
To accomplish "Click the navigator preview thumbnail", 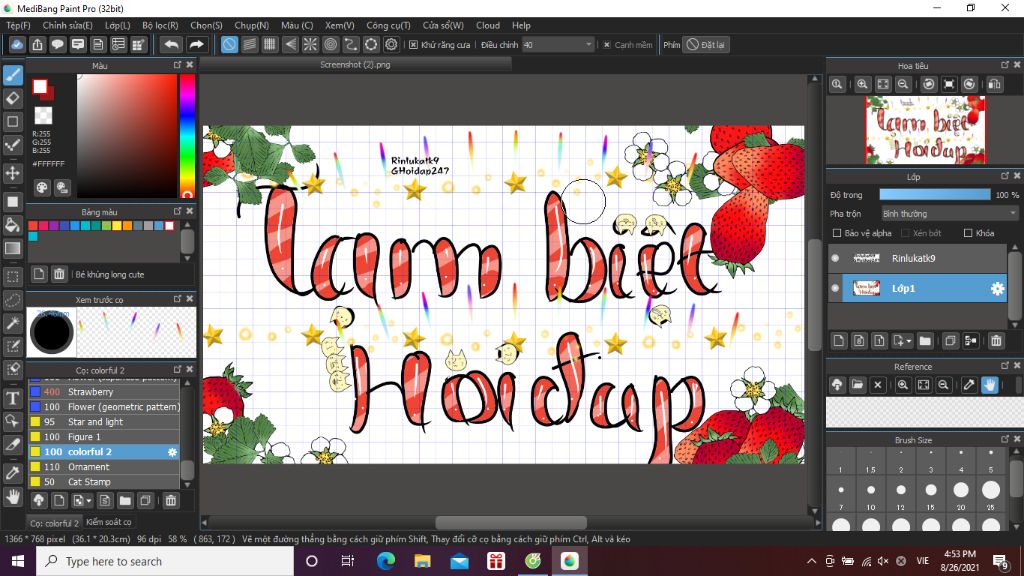I will pos(925,130).
